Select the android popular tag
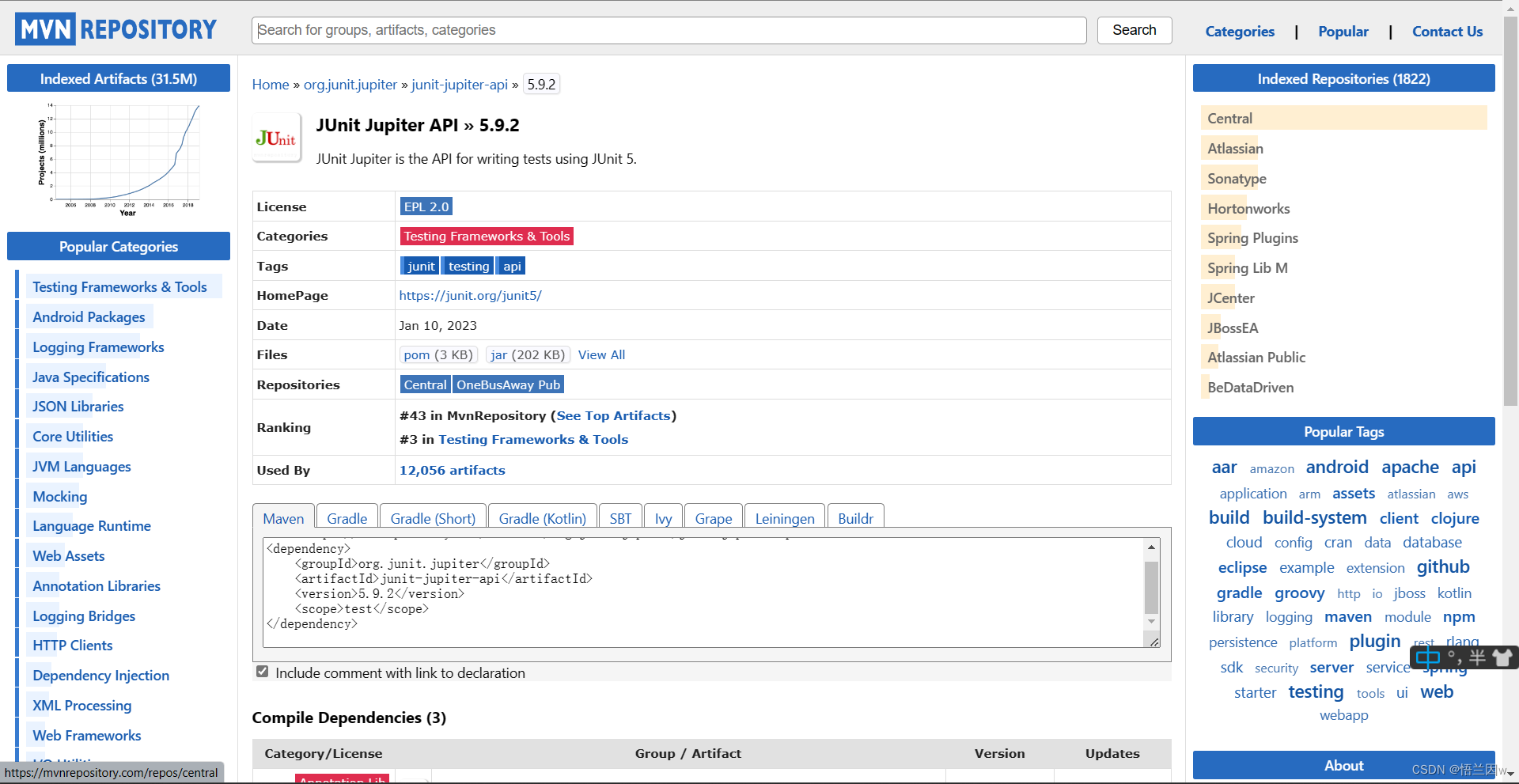The image size is (1519, 784). pyautogui.click(x=1337, y=467)
